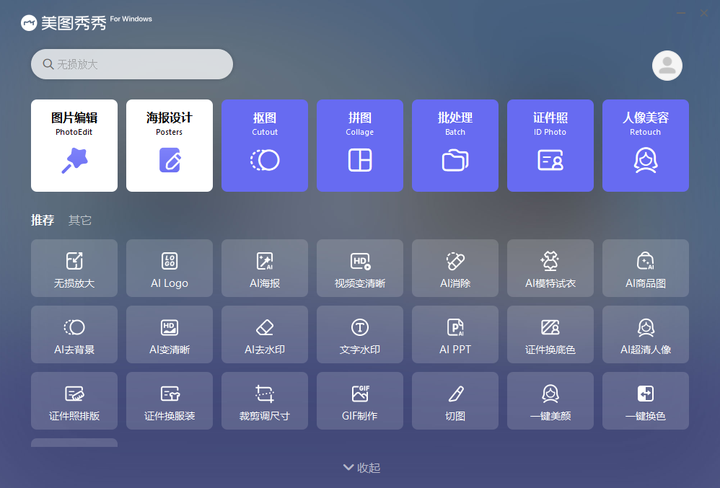Open the 证件照 ID Photo tile
Viewport: 720px width, 488px height.
tap(550, 146)
